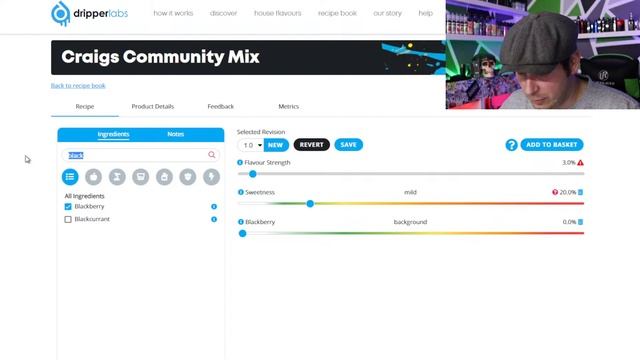640x360 pixels.
Task: Open info icon beside Blackberry ingredient in list
Action: click(x=214, y=207)
